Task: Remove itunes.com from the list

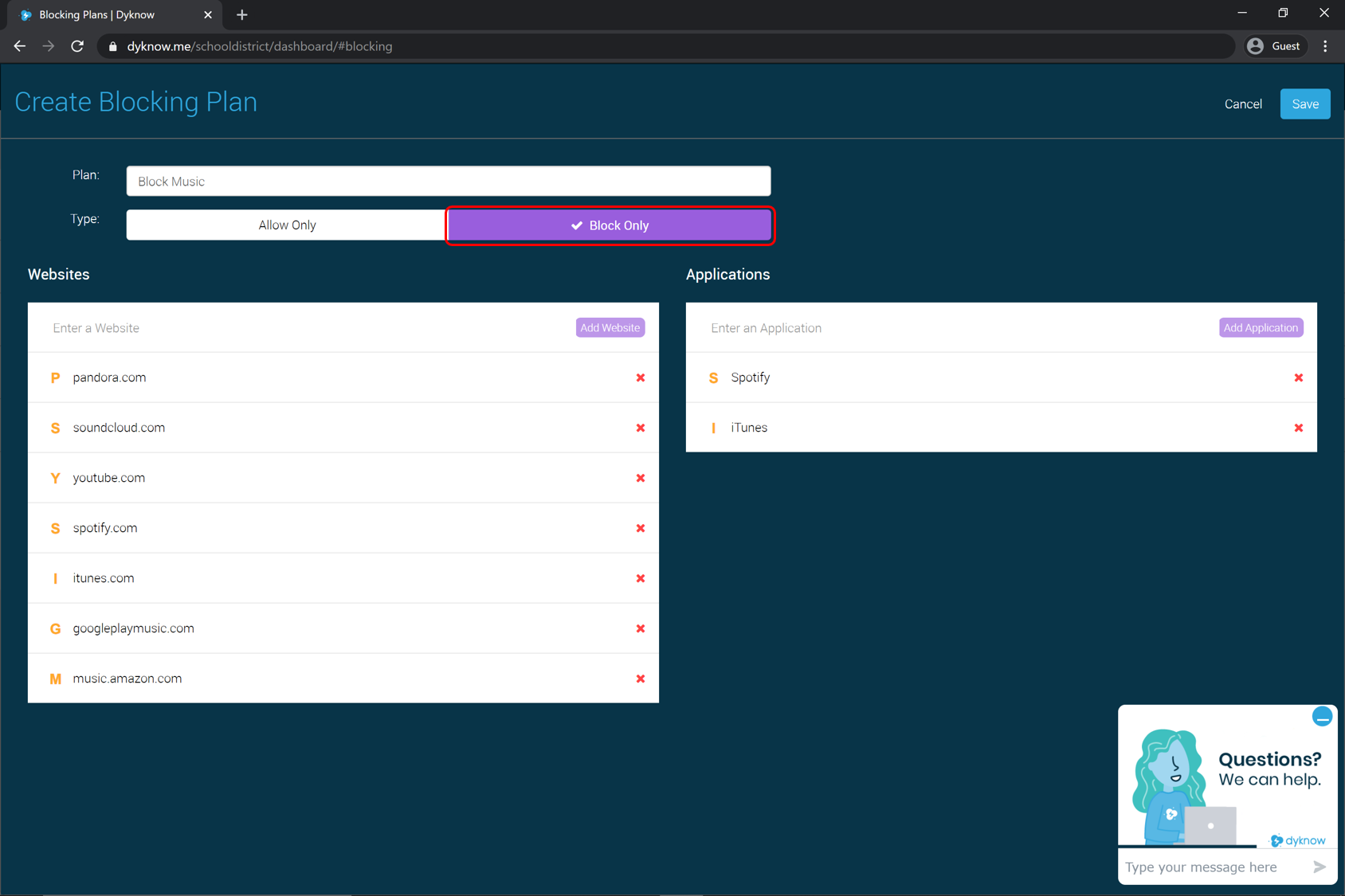Action: (x=640, y=578)
